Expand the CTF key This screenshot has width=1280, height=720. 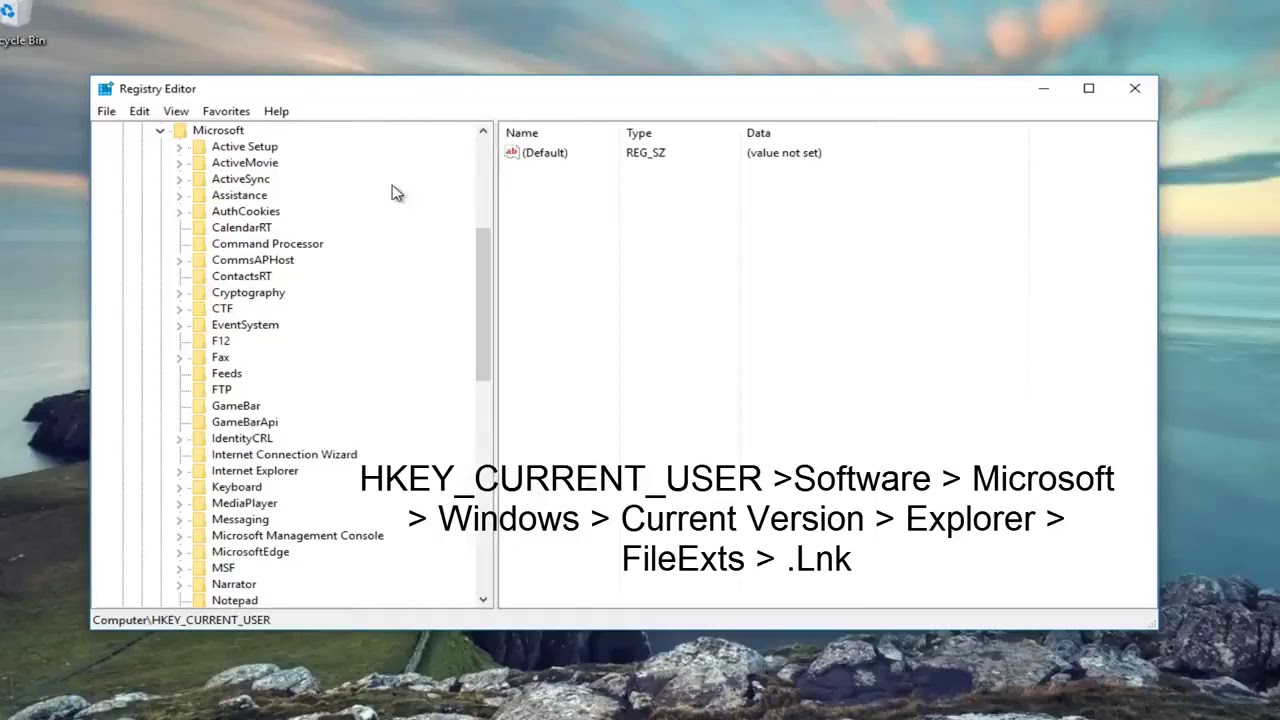coord(179,309)
